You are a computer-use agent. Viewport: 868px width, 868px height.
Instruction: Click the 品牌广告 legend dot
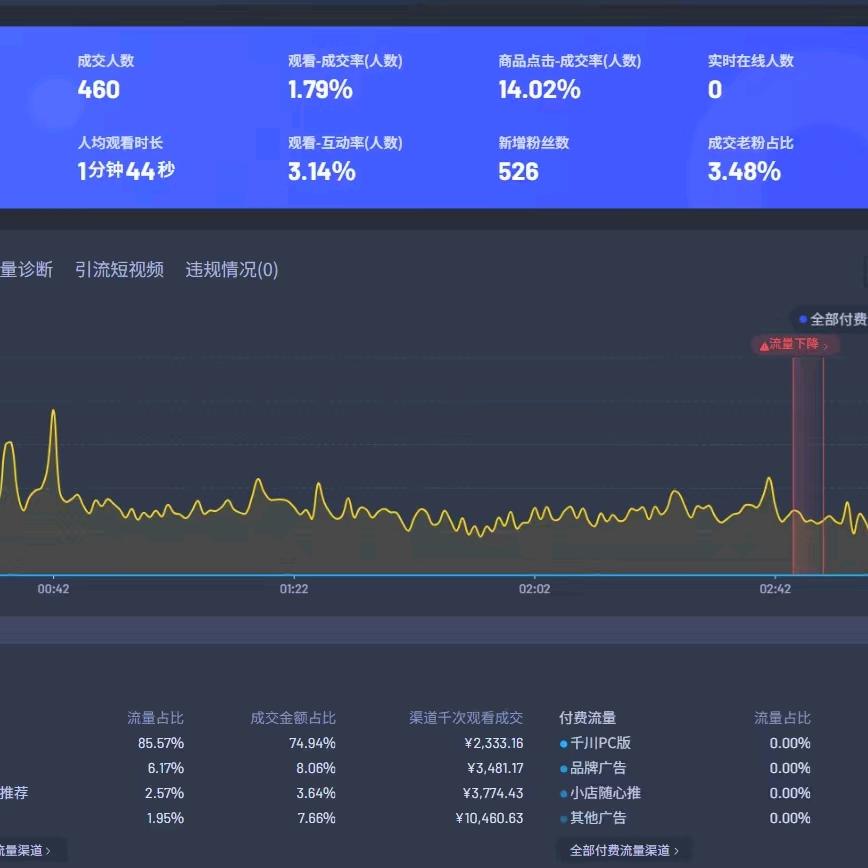(x=564, y=769)
